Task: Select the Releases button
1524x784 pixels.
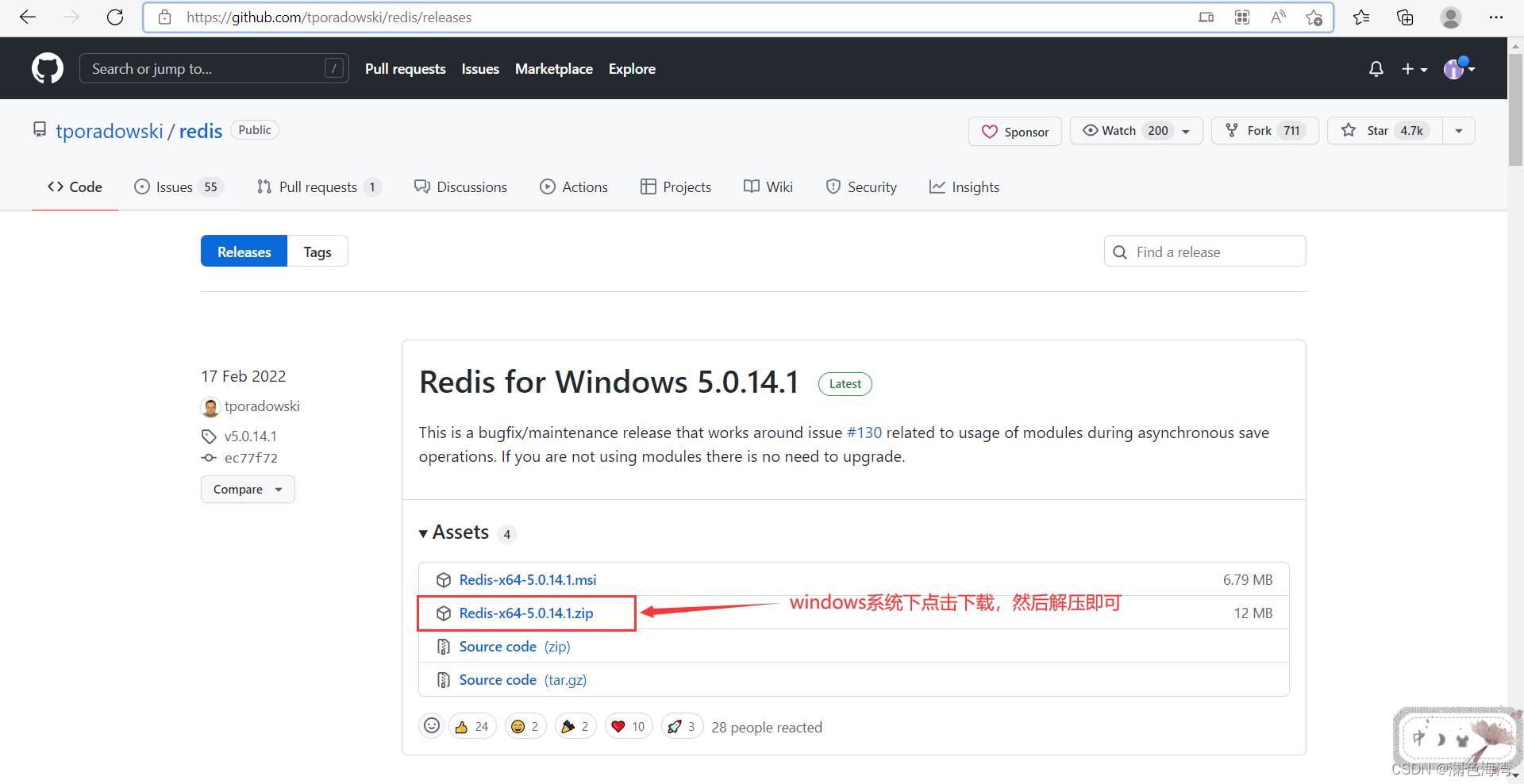Action: pos(244,252)
